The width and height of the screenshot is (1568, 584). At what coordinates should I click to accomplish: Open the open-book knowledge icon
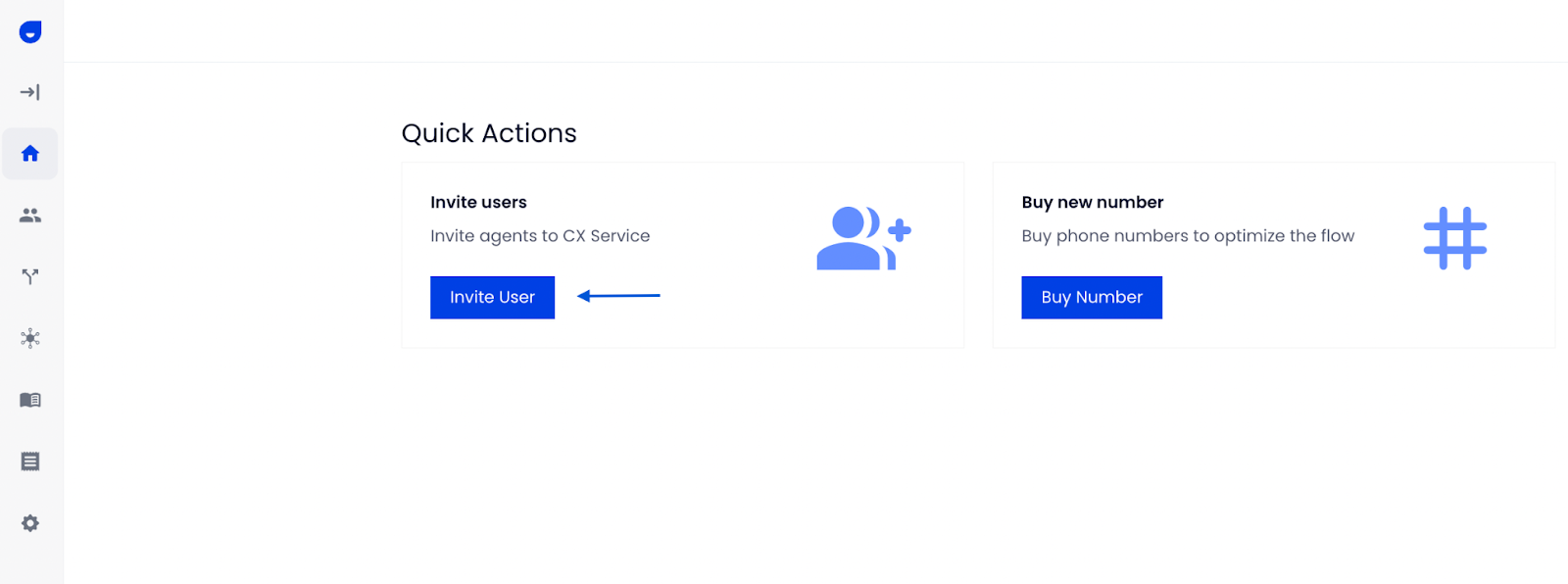click(30, 400)
